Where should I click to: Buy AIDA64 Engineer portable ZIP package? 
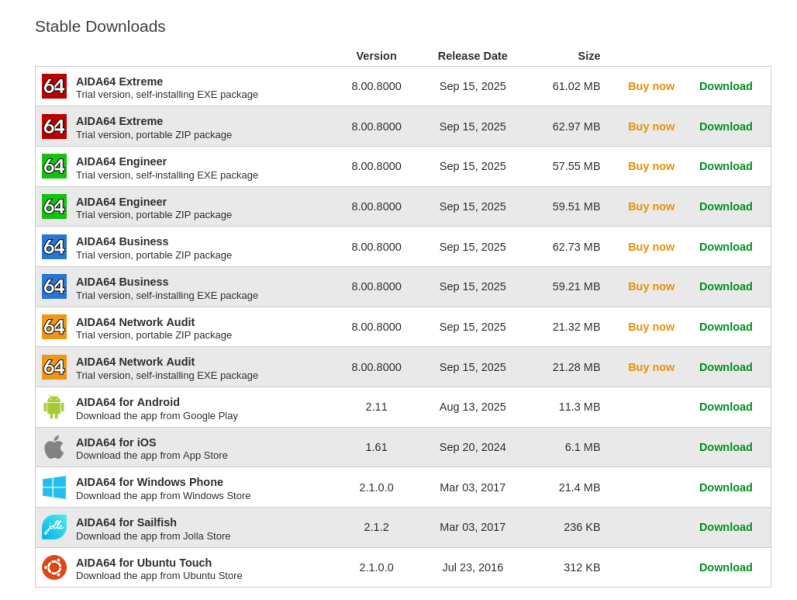click(651, 206)
